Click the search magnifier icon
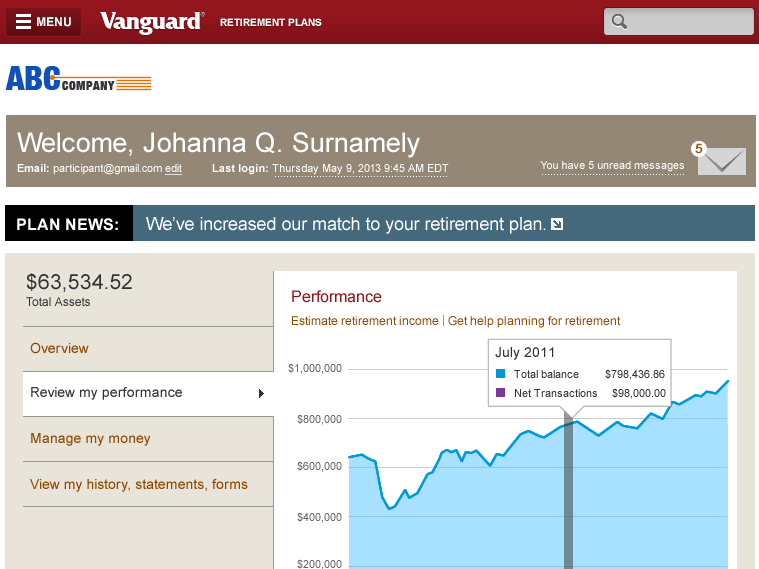This screenshot has width=759, height=569. 619,22
